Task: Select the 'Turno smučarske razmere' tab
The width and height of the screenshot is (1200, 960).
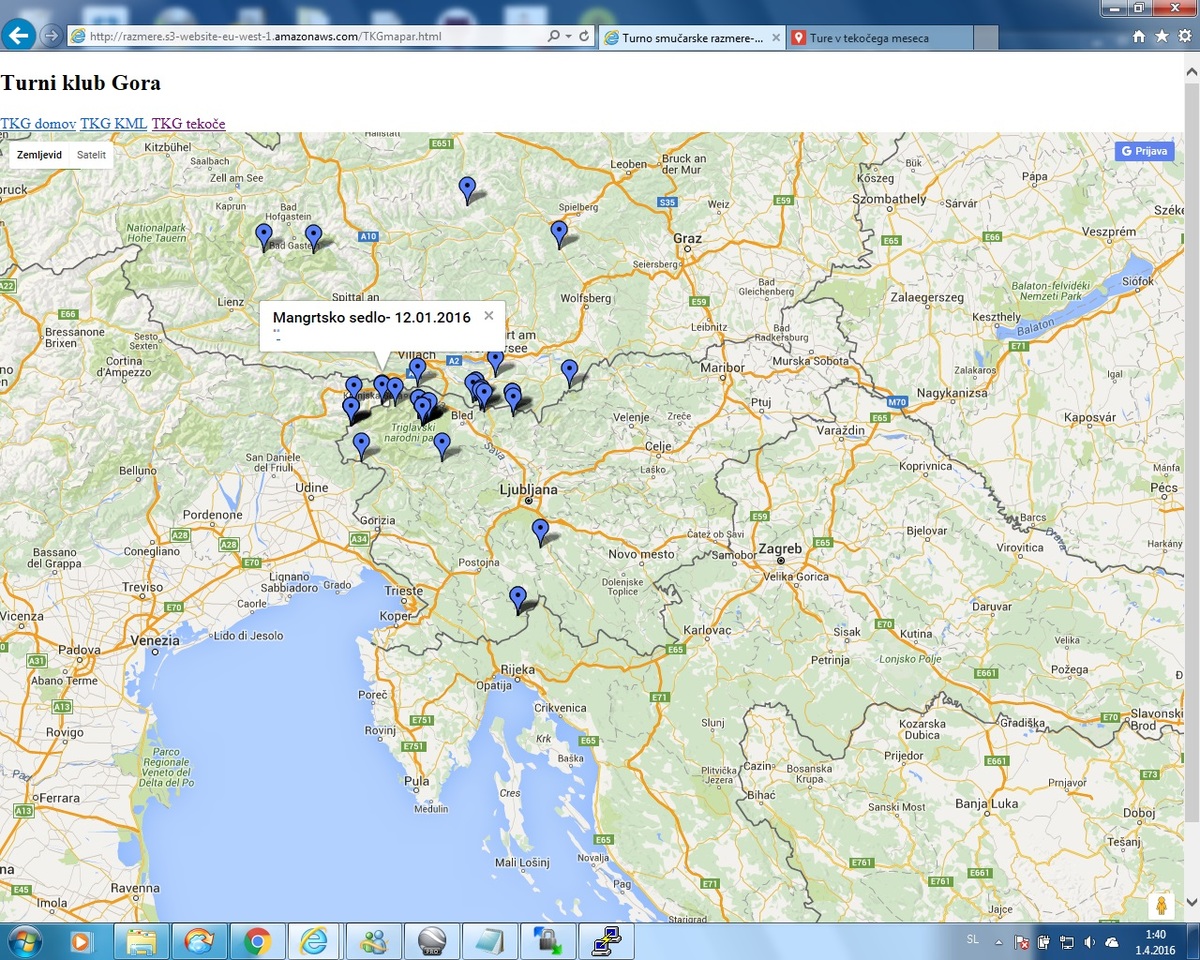Action: (690, 38)
